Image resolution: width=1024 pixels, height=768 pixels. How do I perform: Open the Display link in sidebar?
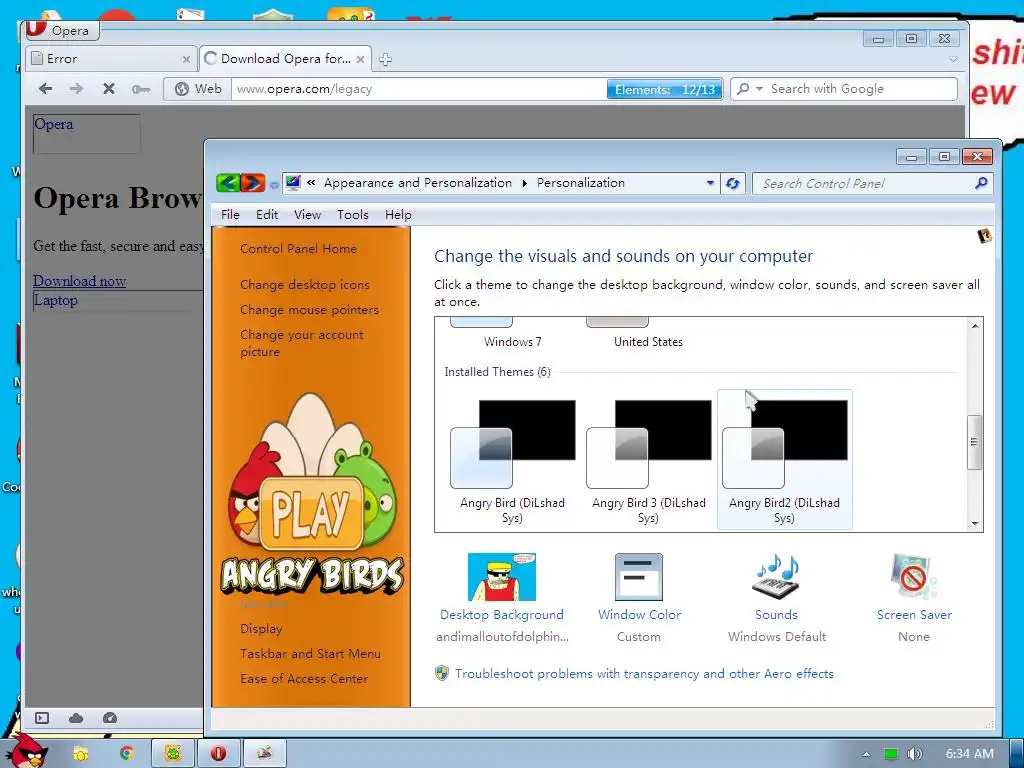pyautogui.click(x=261, y=629)
